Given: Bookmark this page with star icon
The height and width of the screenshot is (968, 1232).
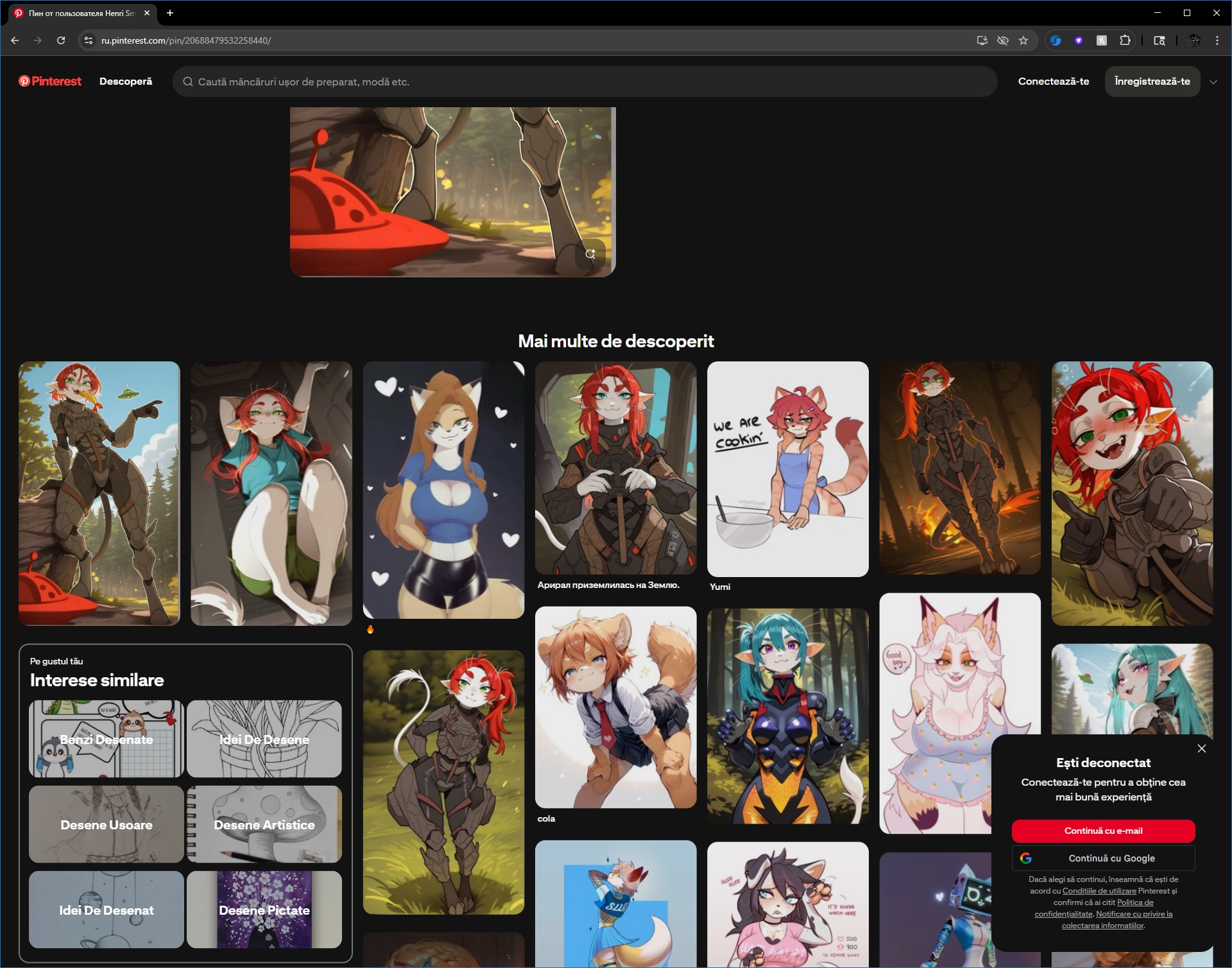Looking at the screenshot, I should (1023, 40).
